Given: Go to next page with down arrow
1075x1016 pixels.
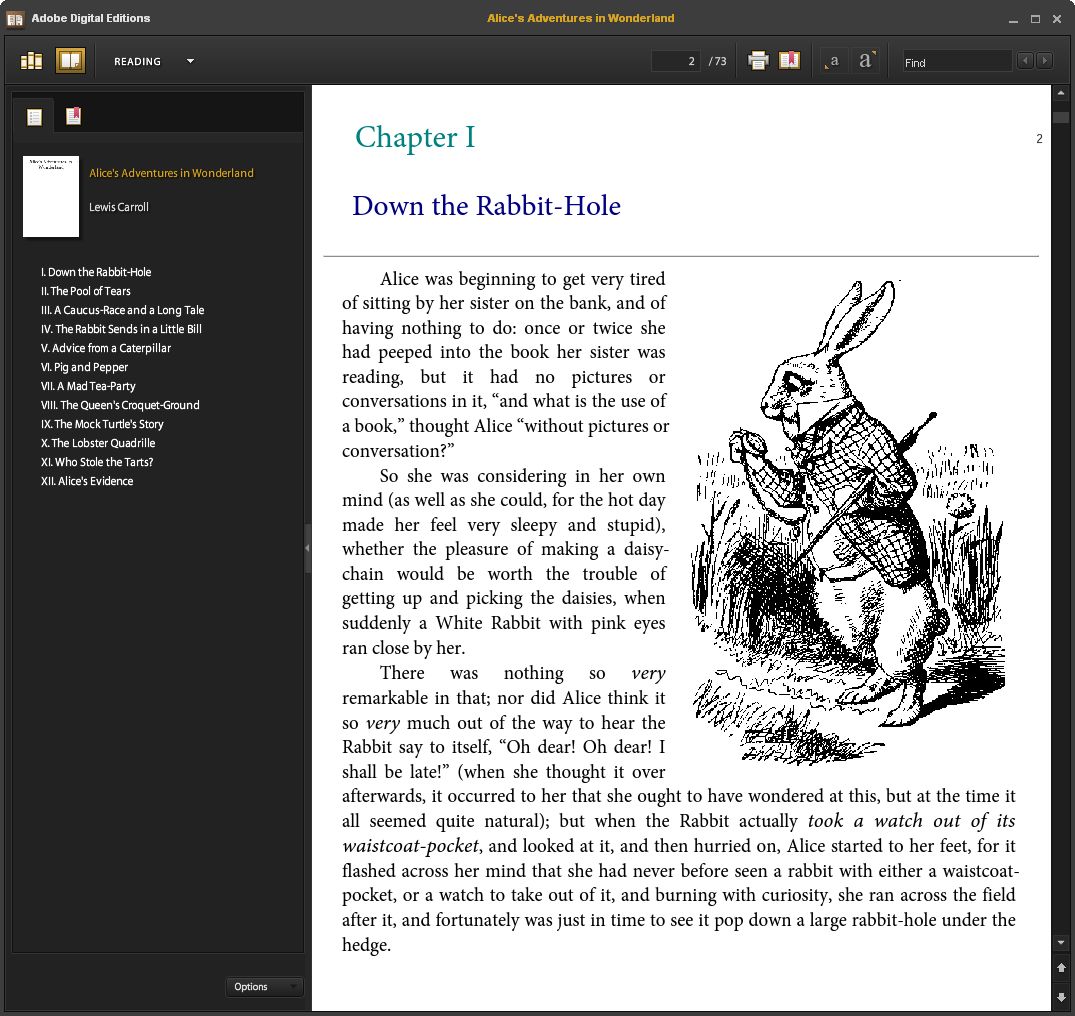Looking at the screenshot, I should tap(1061, 996).
